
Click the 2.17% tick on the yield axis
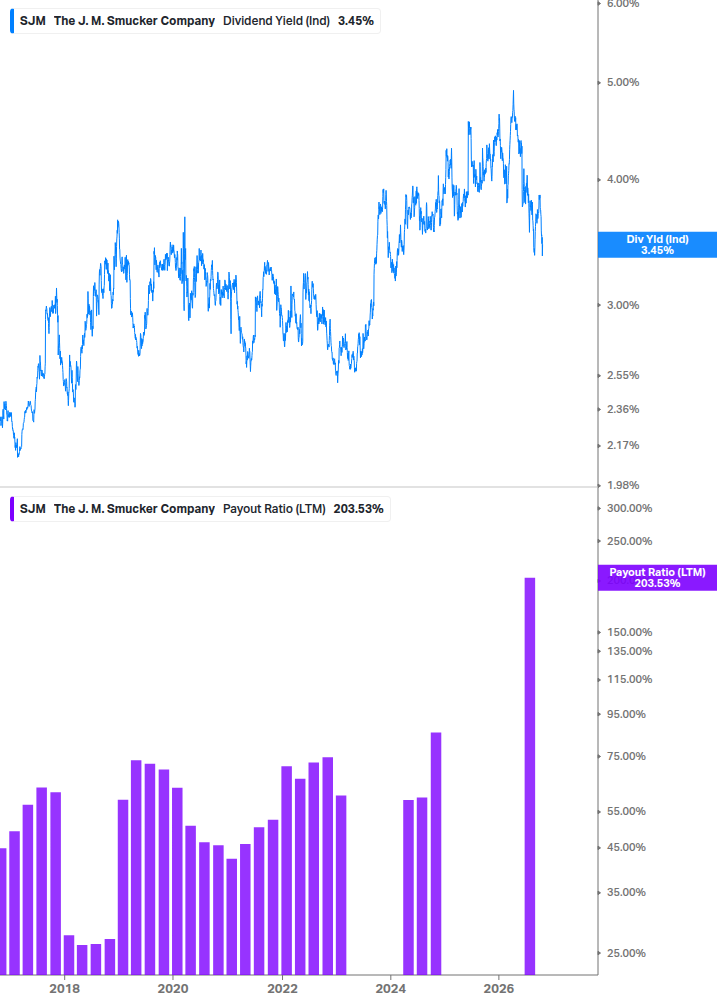(x=623, y=445)
